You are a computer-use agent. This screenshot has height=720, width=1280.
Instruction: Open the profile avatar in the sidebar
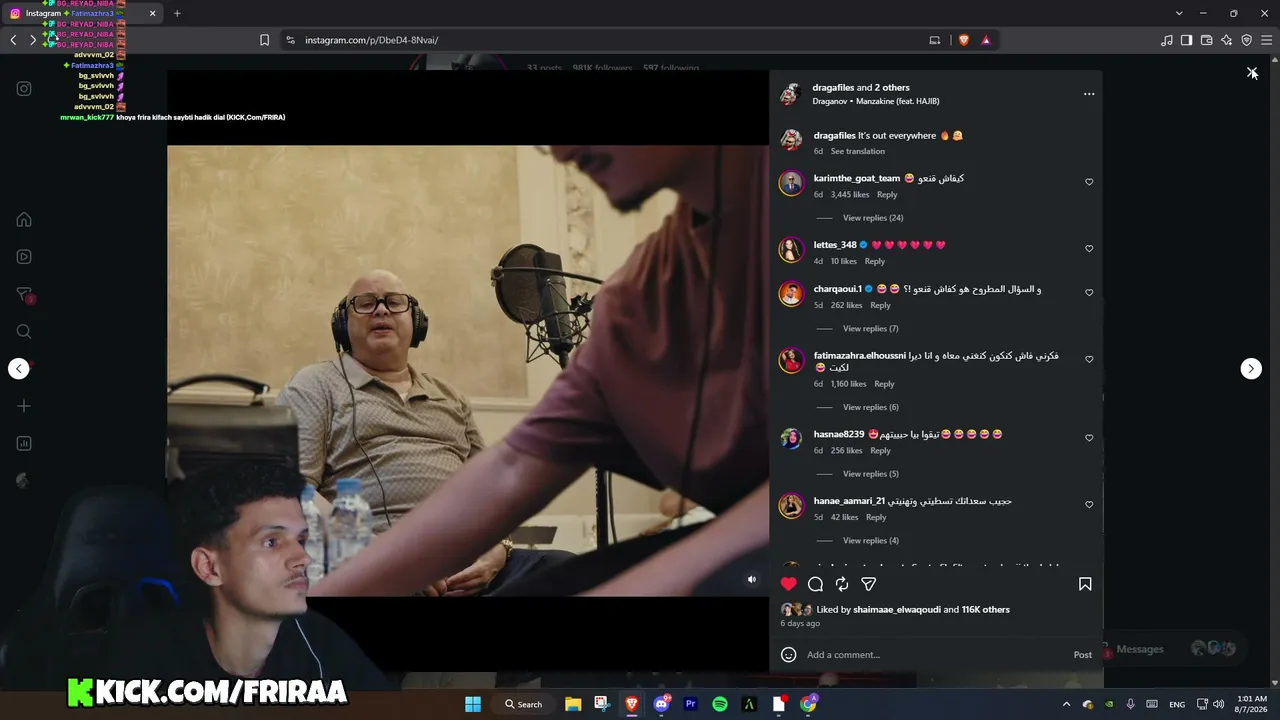coord(24,480)
